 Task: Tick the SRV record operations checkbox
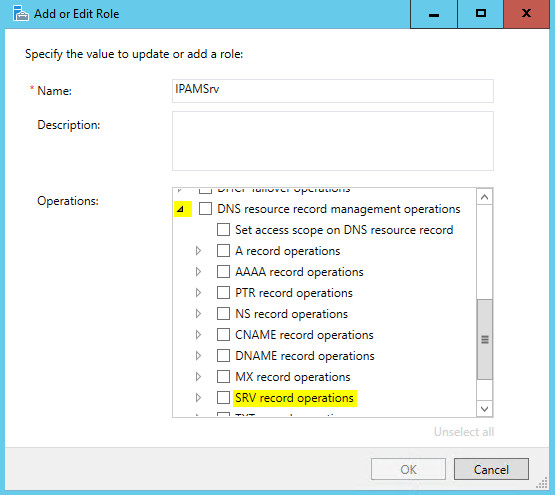click(223, 398)
